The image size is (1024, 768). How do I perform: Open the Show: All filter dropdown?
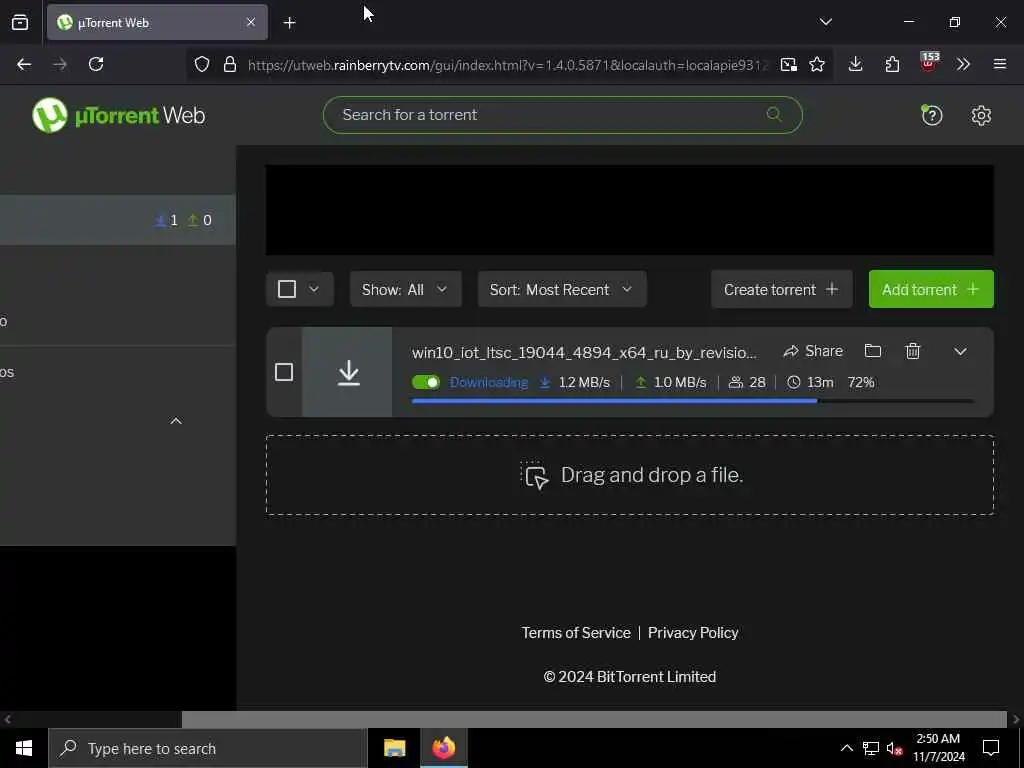[406, 289]
